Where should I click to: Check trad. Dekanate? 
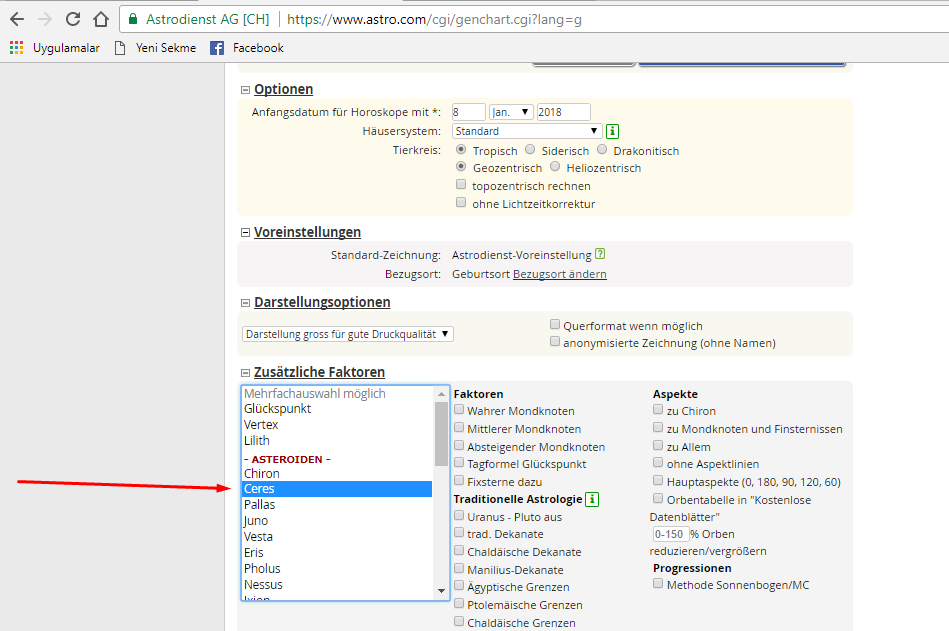click(459, 533)
